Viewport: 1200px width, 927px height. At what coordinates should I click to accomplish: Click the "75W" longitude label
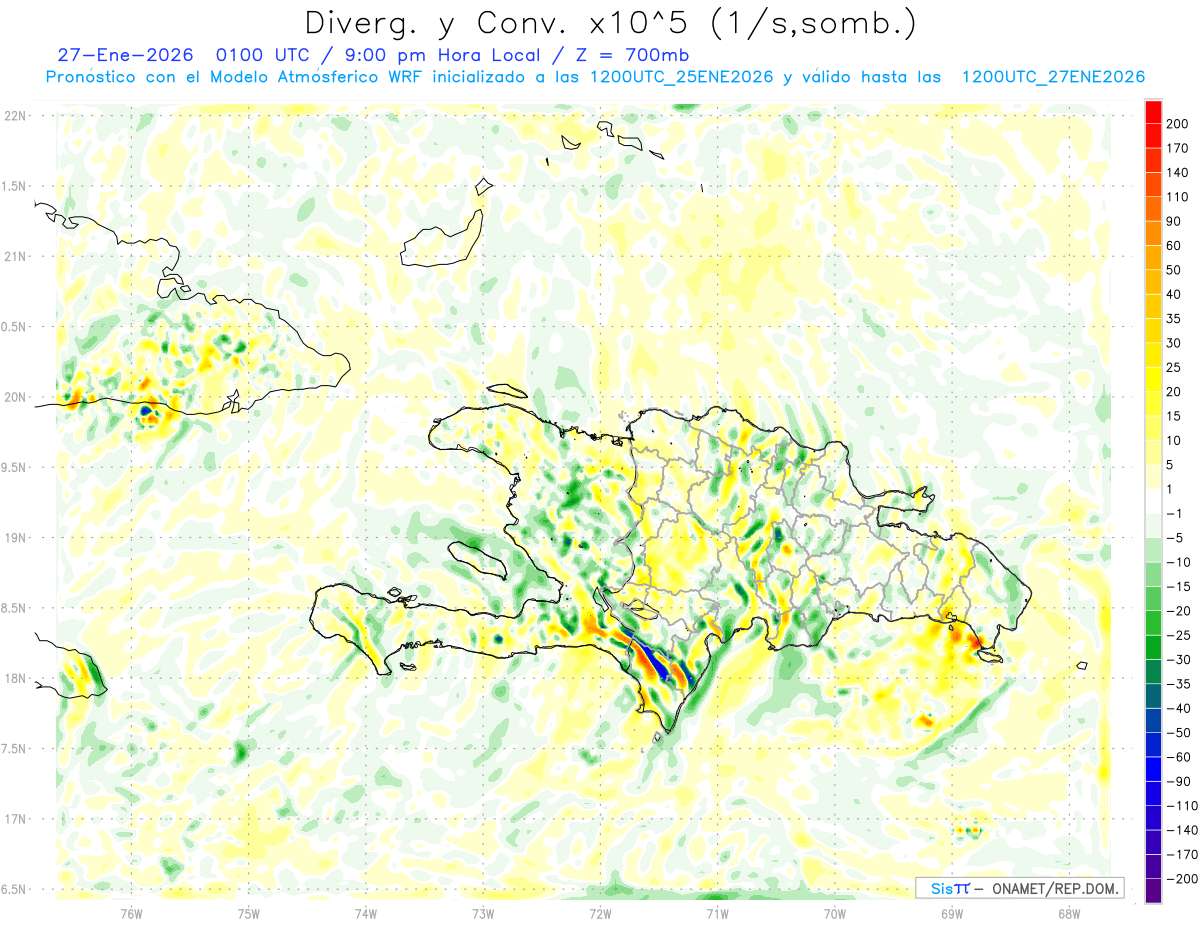(x=248, y=913)
